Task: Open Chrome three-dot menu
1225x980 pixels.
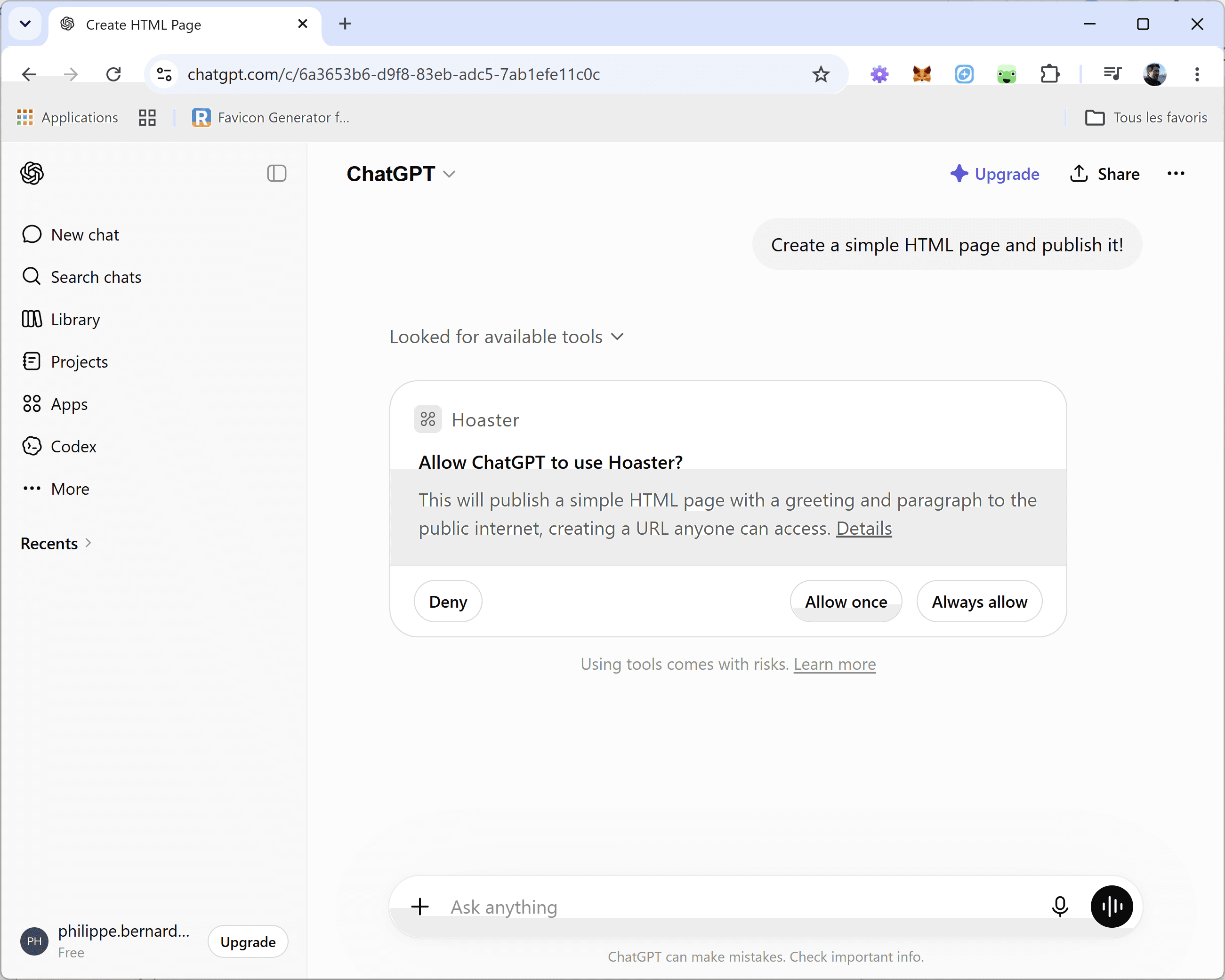Action: pyautogui.click(x=1197, y=74)
